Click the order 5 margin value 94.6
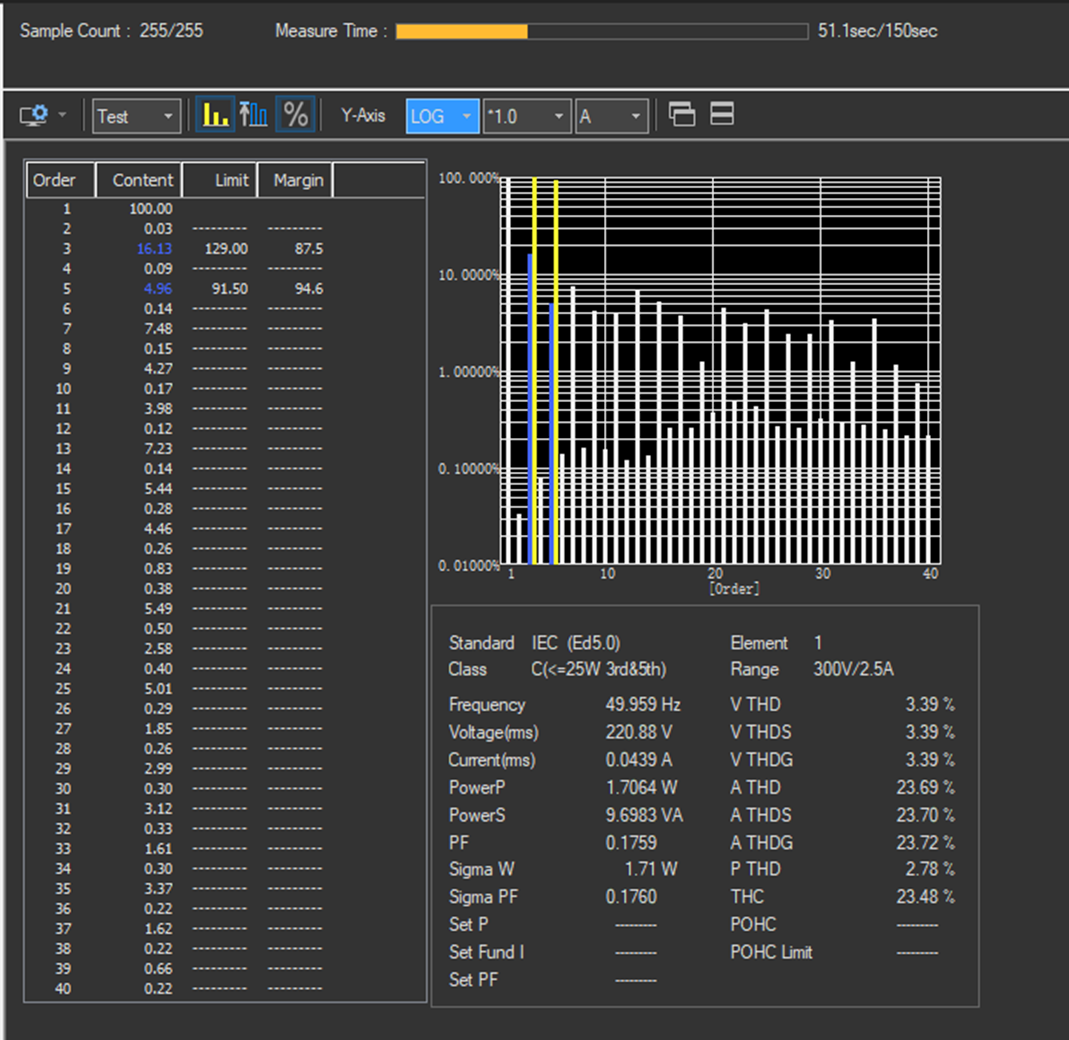 309,289
